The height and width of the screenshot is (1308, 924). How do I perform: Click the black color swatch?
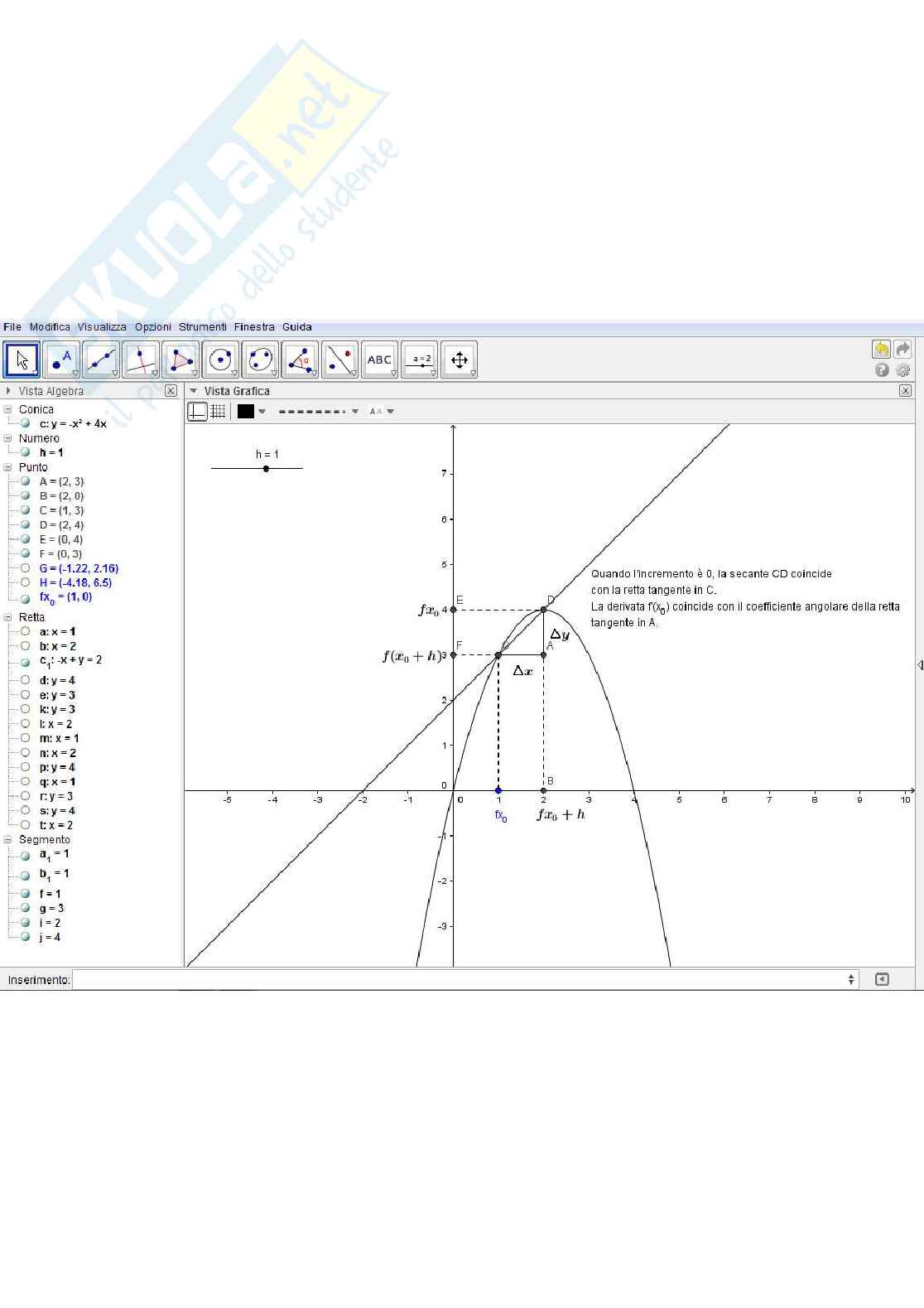tap(246, 411)
